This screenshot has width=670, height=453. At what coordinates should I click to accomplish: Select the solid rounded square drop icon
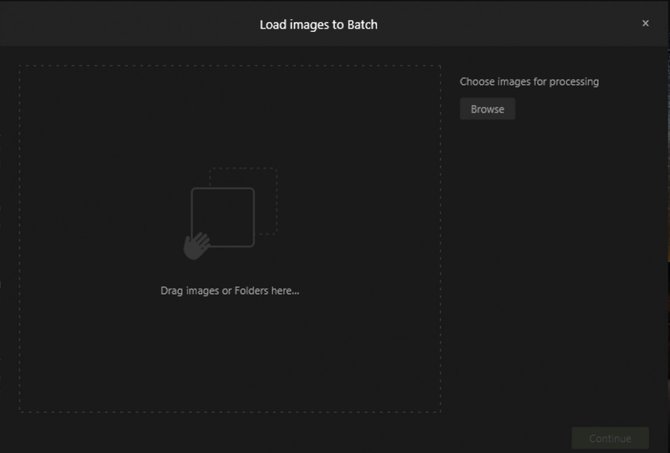[x=223, y=217]
